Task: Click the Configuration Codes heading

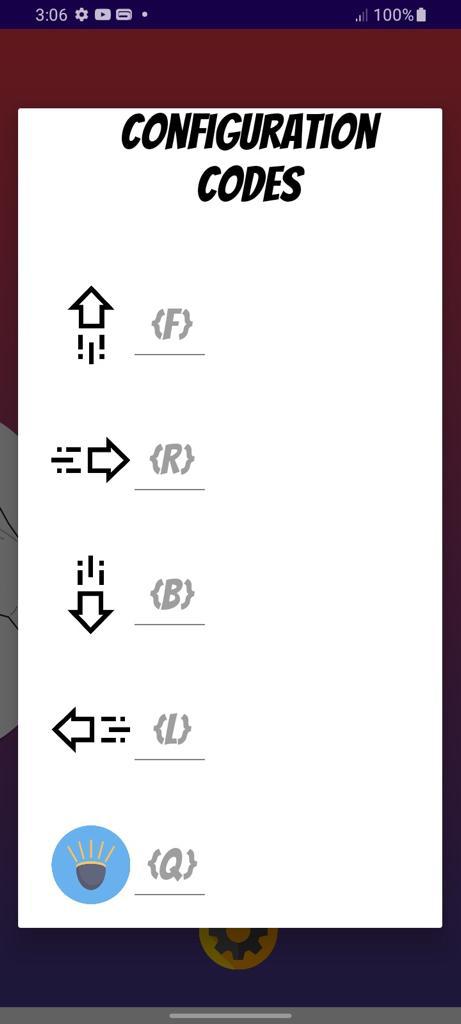Action: click(x=251, y=158)
